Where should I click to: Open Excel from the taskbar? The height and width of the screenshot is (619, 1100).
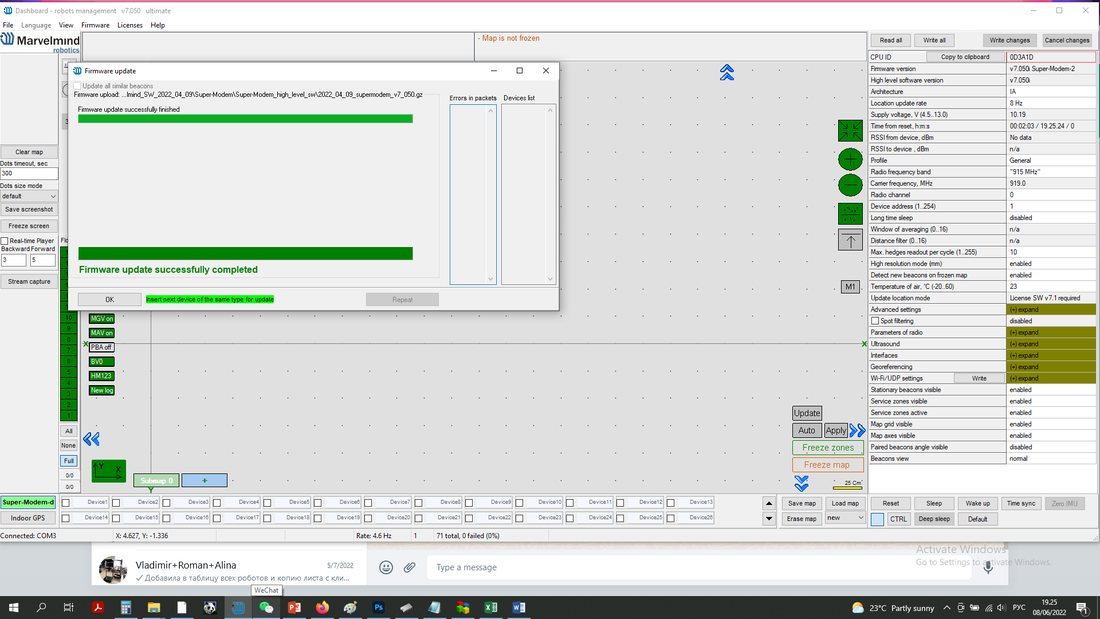pyautogui.click(x=490, y=608)
